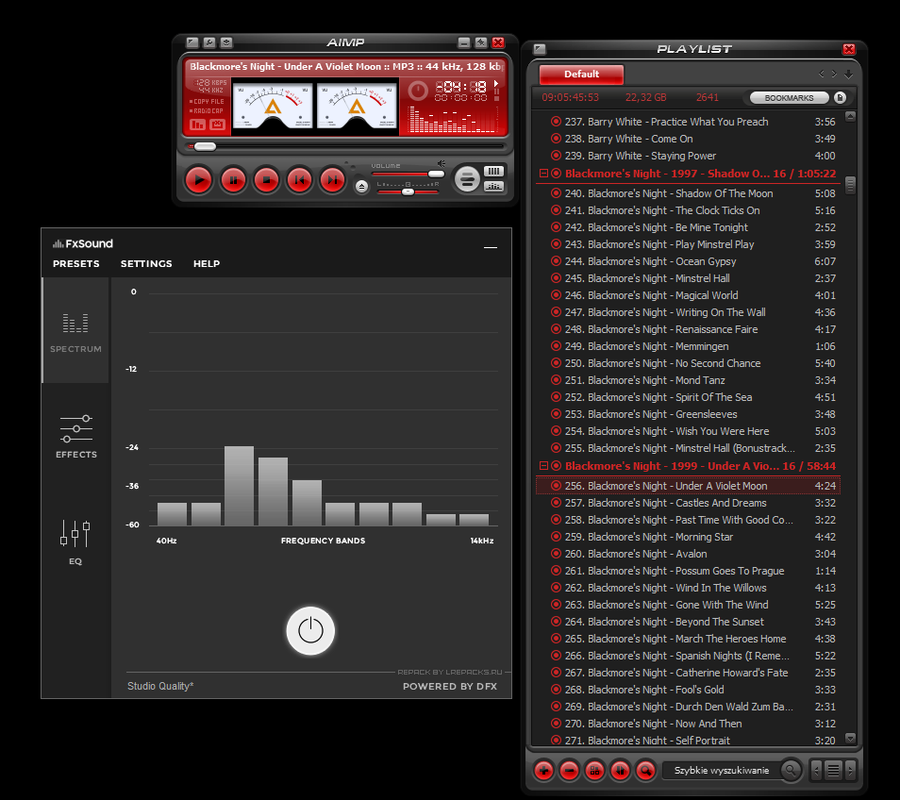Viewport: 900px width, 800px height.
Task: Click the next playlist arrow at bottom right
Action: point(850,770)
